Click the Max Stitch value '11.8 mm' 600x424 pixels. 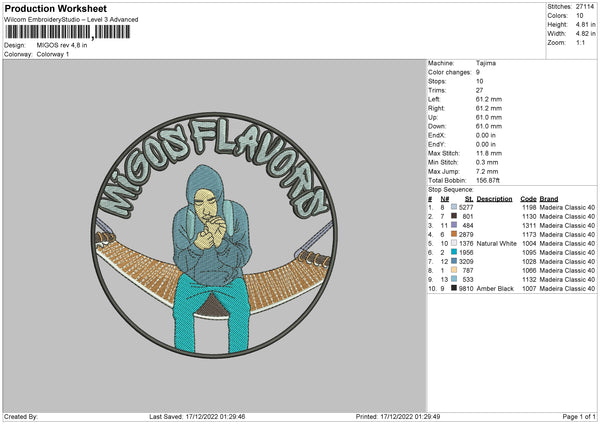tap(489, 153)
